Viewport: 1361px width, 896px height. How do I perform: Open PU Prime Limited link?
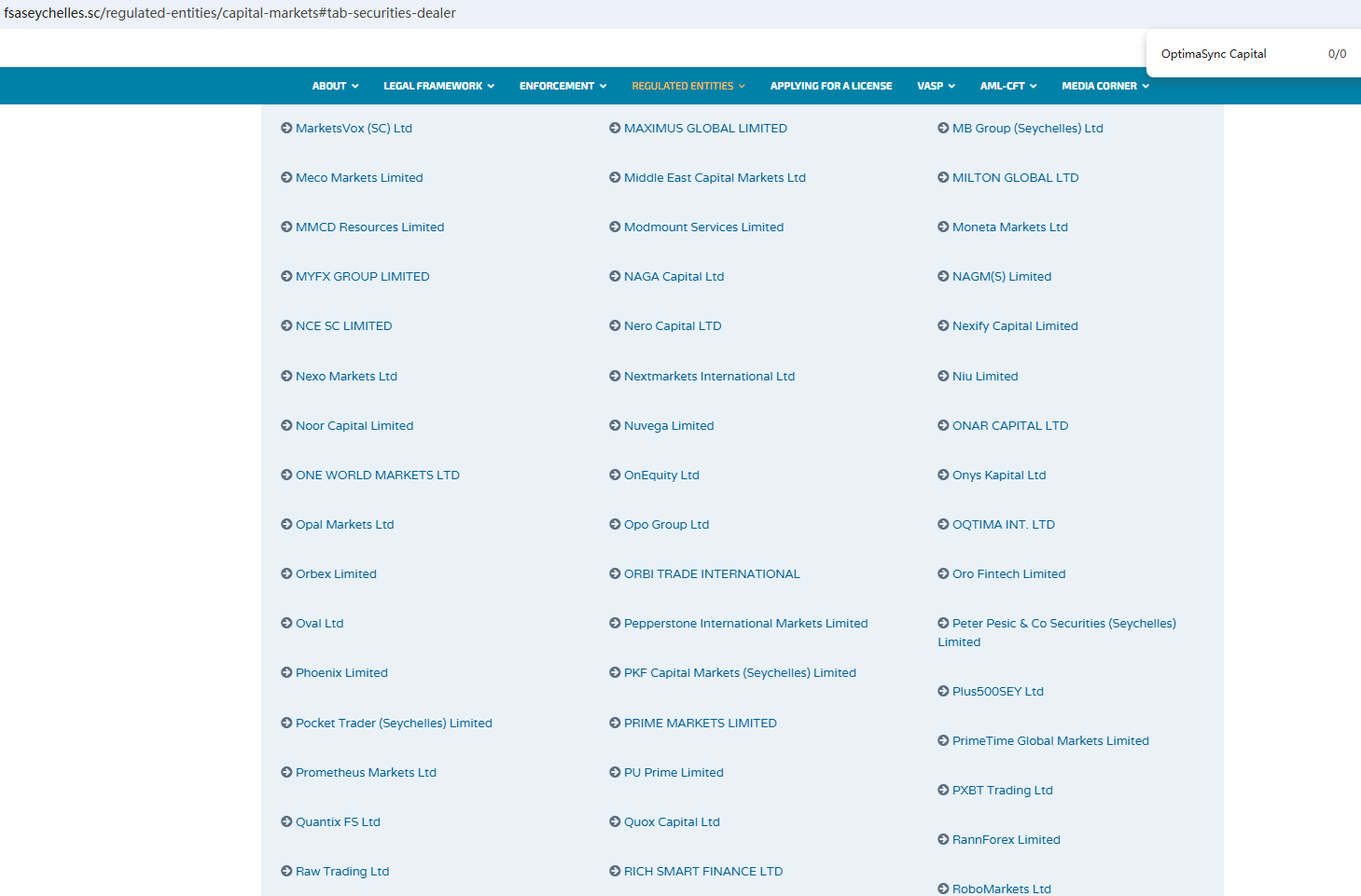[674, 772]
